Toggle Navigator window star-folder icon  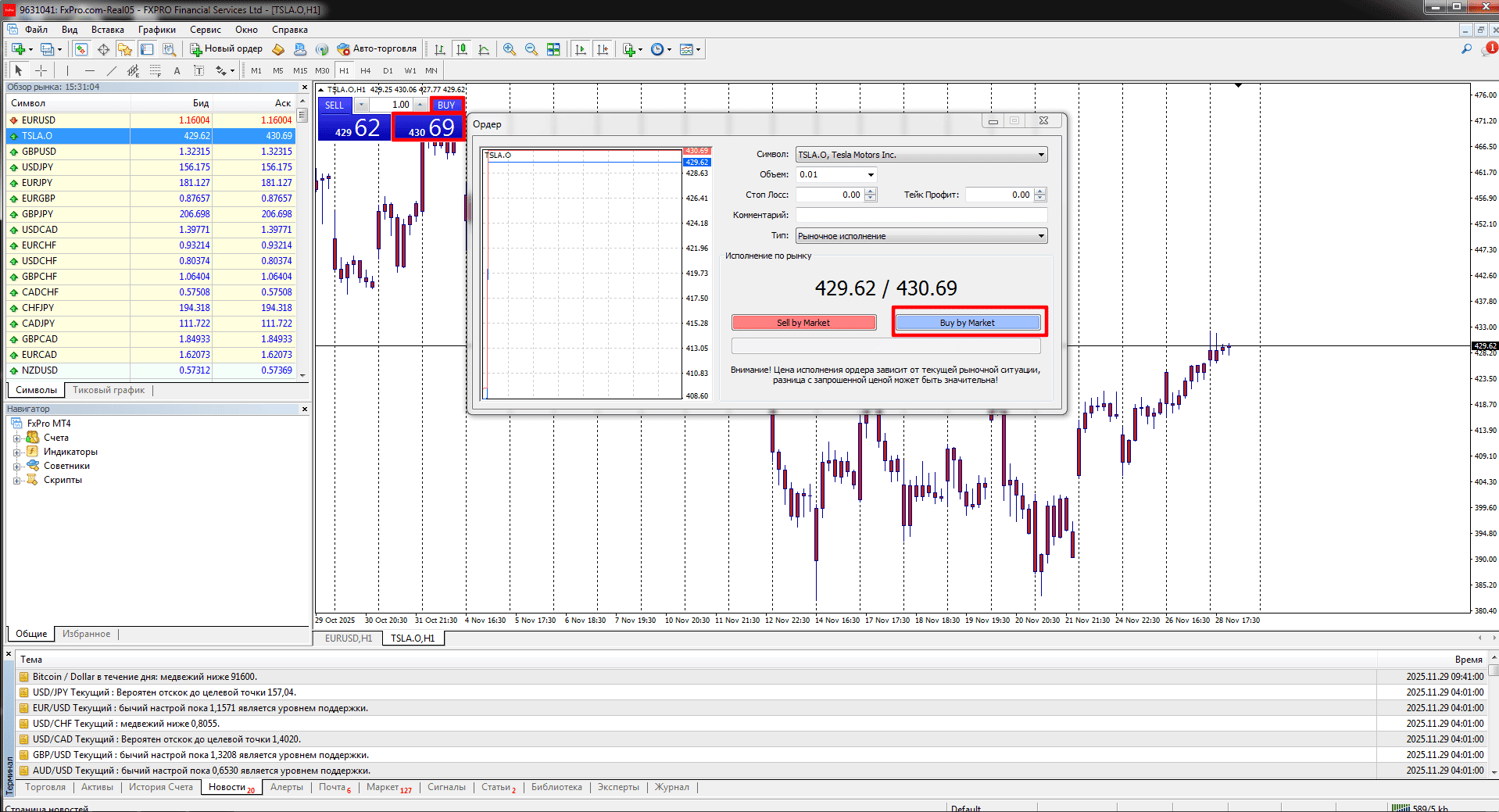(x=125, y=49)
